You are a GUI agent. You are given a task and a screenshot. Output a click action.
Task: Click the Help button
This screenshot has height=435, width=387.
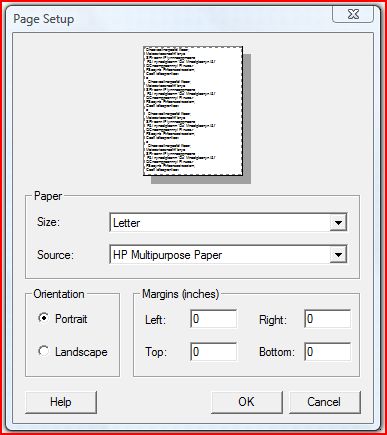61,402
